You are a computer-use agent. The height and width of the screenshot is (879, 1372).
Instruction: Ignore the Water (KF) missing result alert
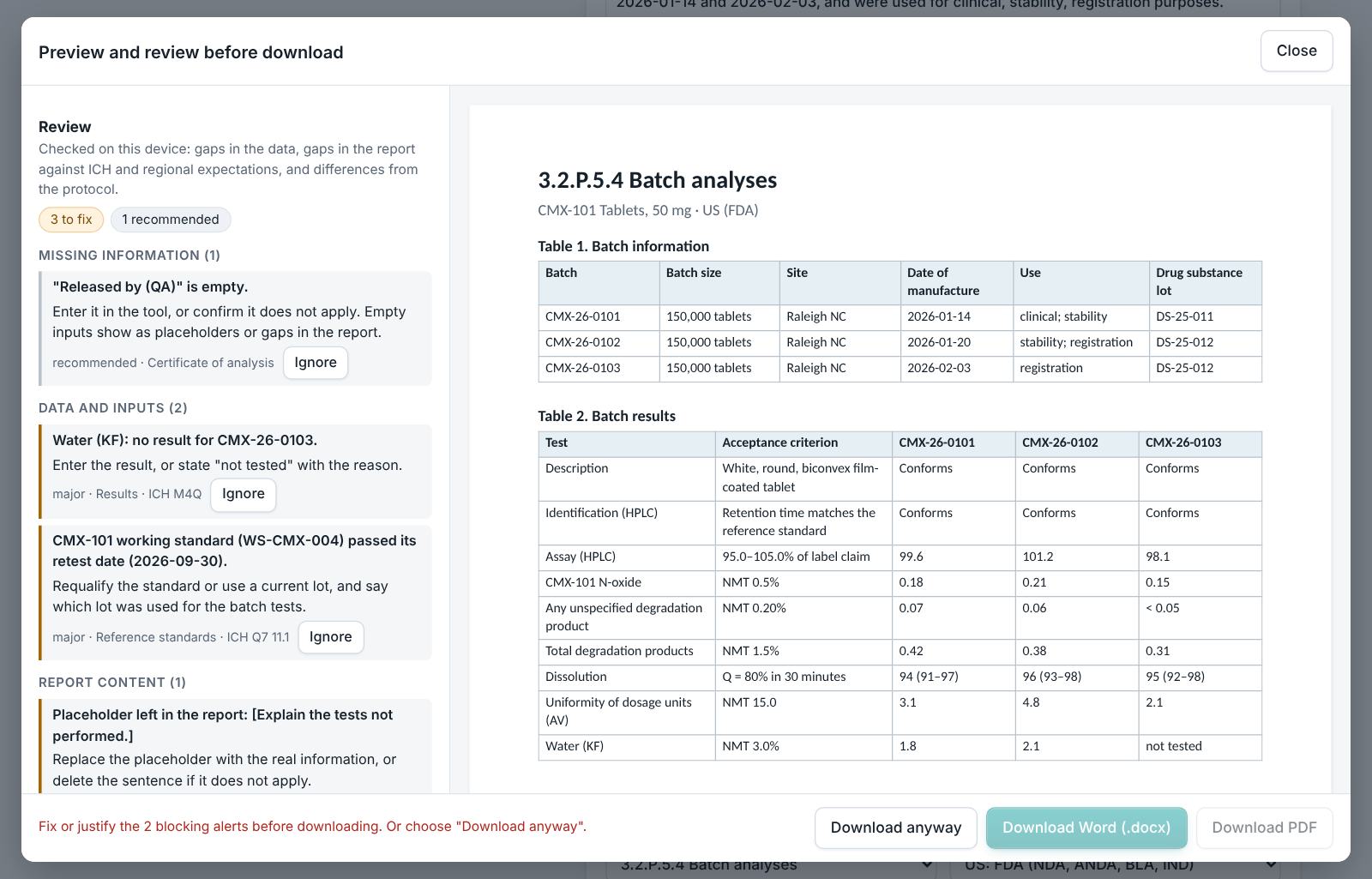click(x=244, y=494)
